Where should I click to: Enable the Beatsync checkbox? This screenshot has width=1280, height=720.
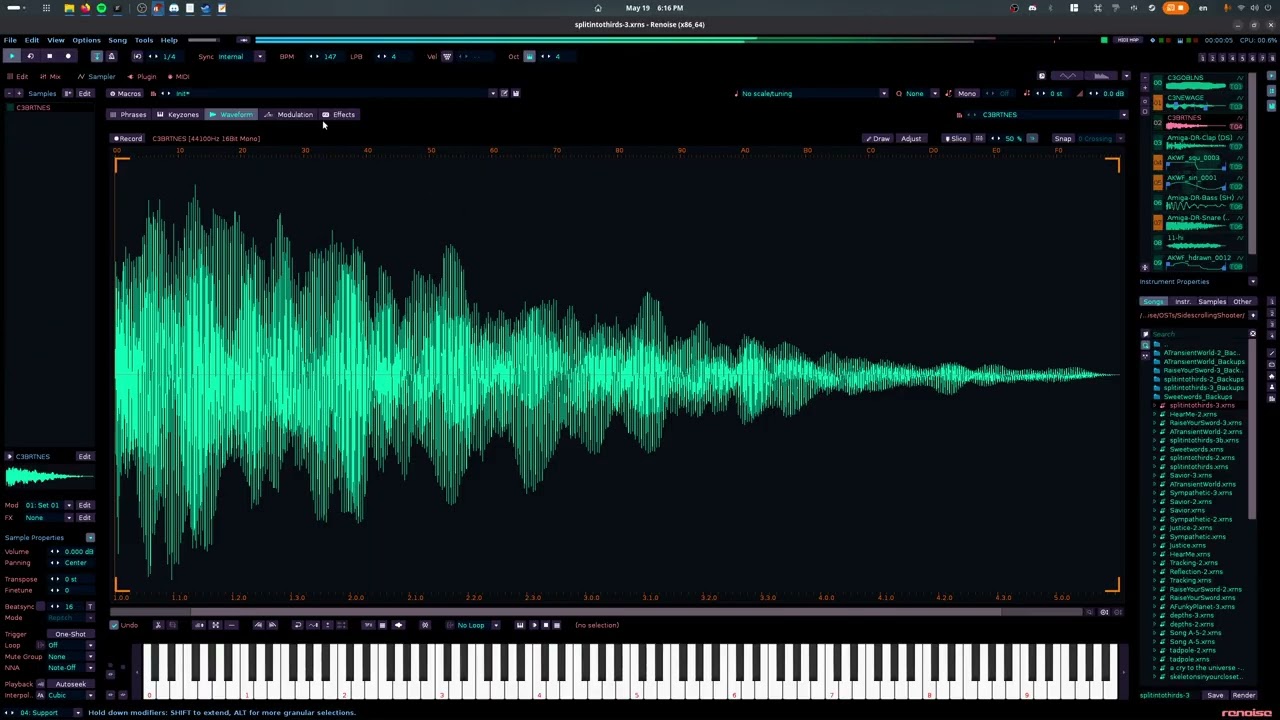click(x=40, y=606)
